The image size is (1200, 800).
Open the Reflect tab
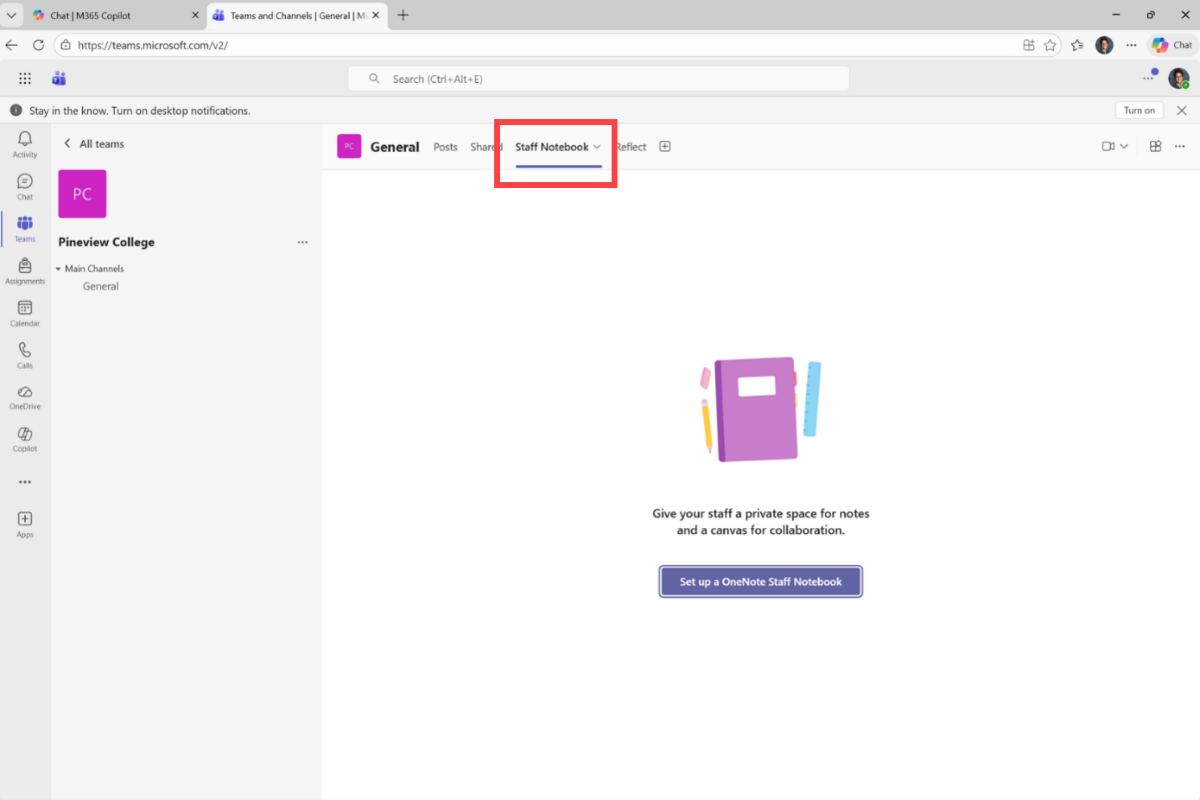(630, 147)
